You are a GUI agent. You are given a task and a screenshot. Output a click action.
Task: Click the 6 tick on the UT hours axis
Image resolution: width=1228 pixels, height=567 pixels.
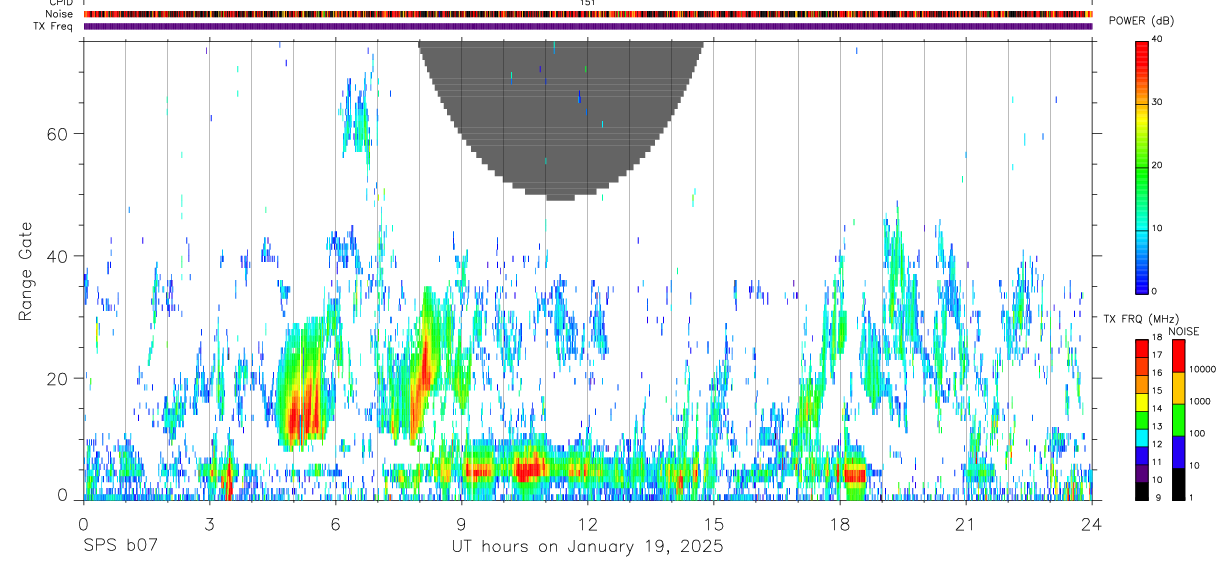335,523
